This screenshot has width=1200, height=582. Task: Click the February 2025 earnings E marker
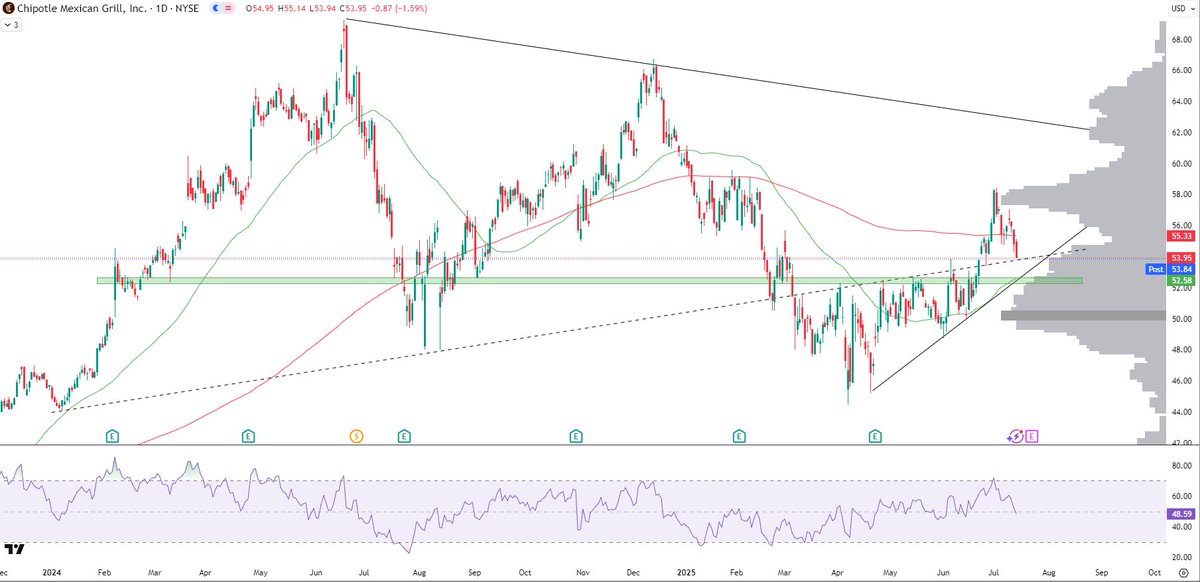pyautogui.click(x=739, y=435)
